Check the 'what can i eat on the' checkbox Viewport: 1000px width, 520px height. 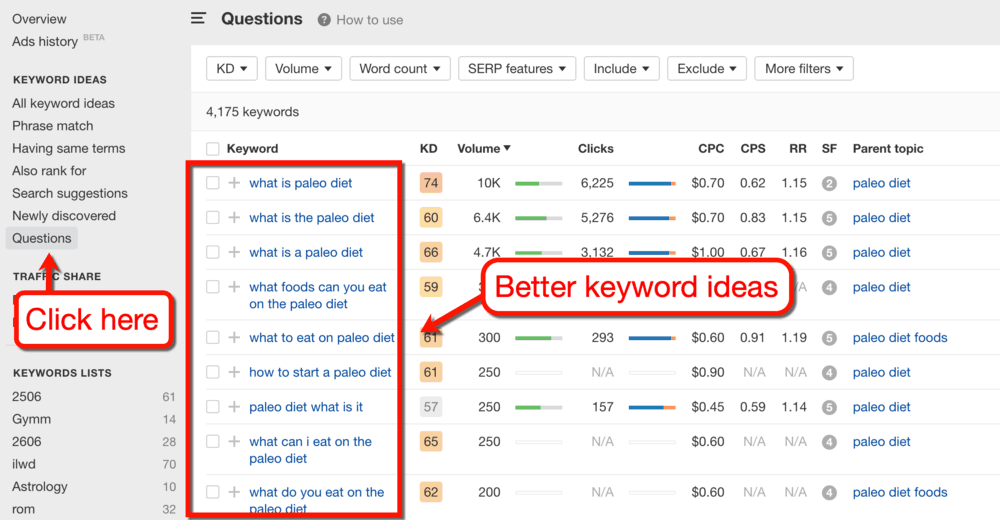212,442
